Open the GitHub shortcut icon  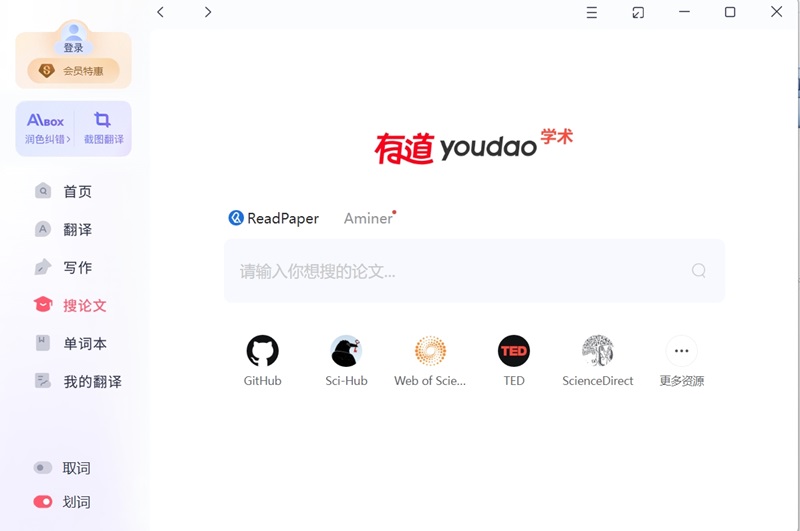click(262, 351)
